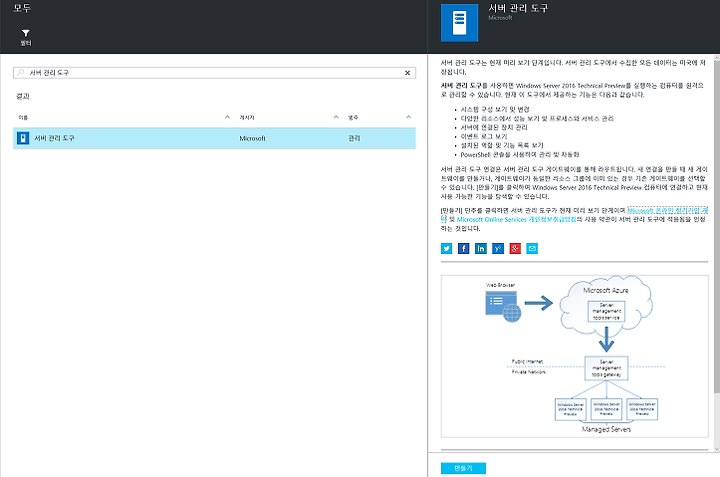Click the search magnifier icon
This screenshot has width=720, height=477.
pyautogui.click(x=20, y=73)
